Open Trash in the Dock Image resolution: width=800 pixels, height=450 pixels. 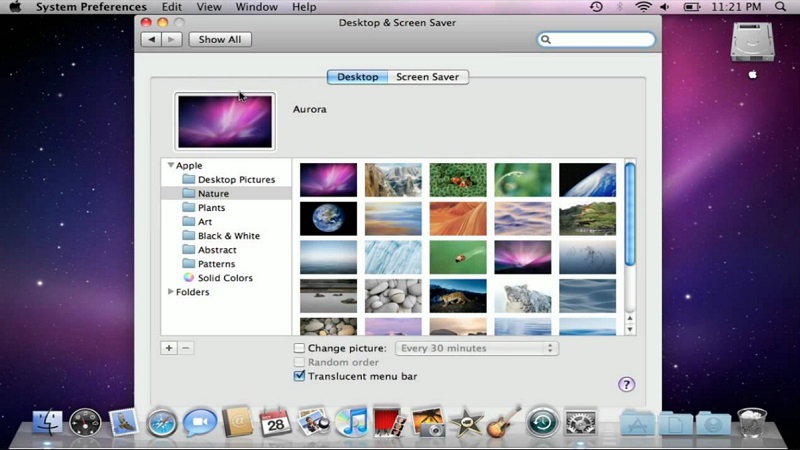tap(751, 423)
